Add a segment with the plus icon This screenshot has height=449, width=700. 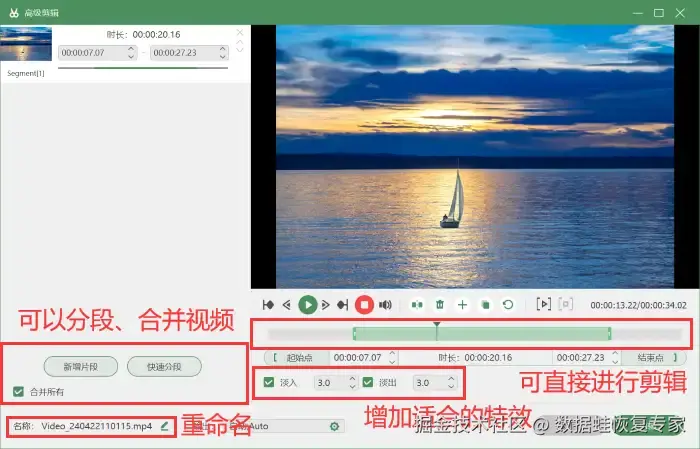462,305
